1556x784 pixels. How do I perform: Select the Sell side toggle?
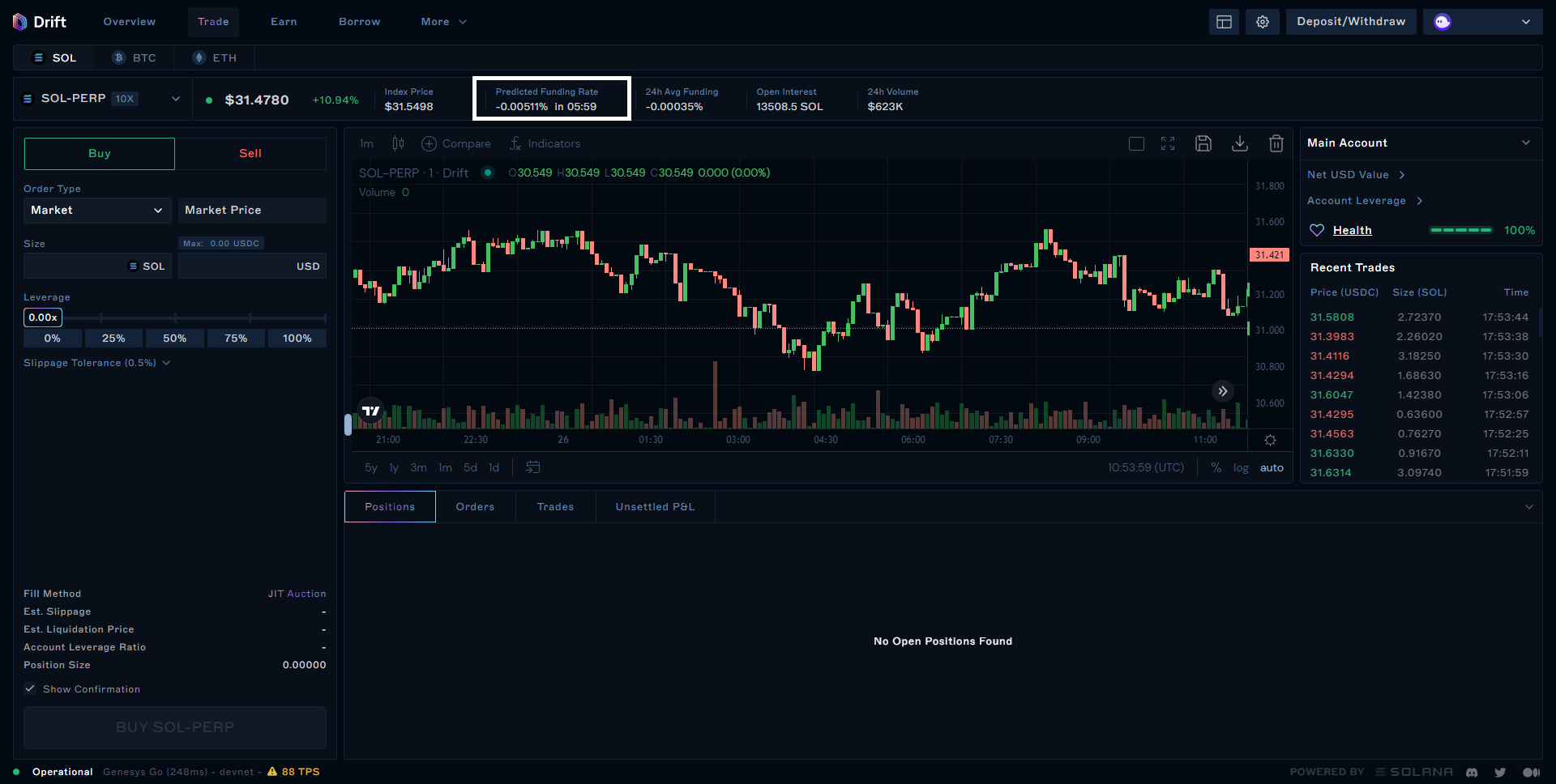(250, 153)
